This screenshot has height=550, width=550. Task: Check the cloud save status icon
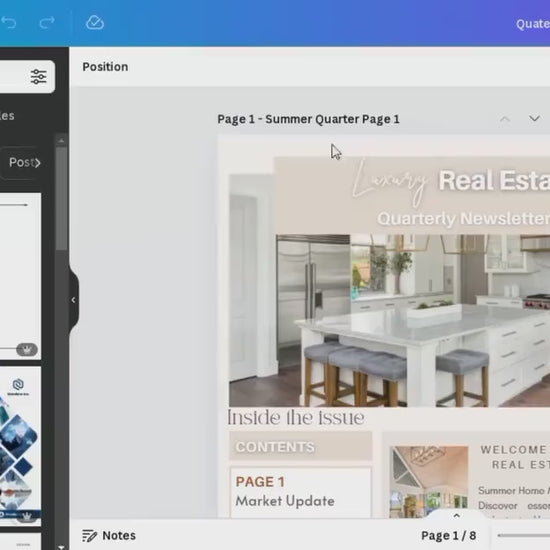(x=95, y=23)
